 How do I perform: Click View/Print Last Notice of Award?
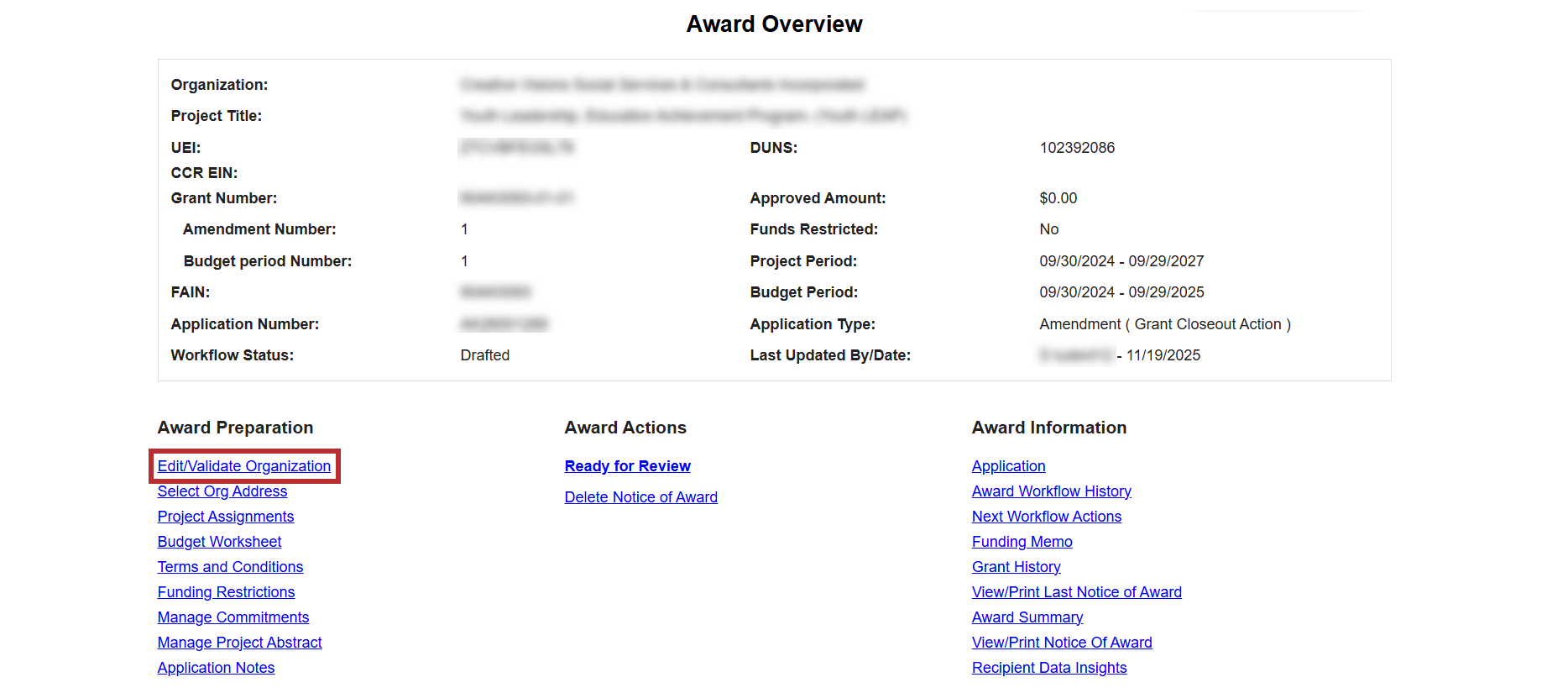pyautogui.click(x=1076, y=592)
